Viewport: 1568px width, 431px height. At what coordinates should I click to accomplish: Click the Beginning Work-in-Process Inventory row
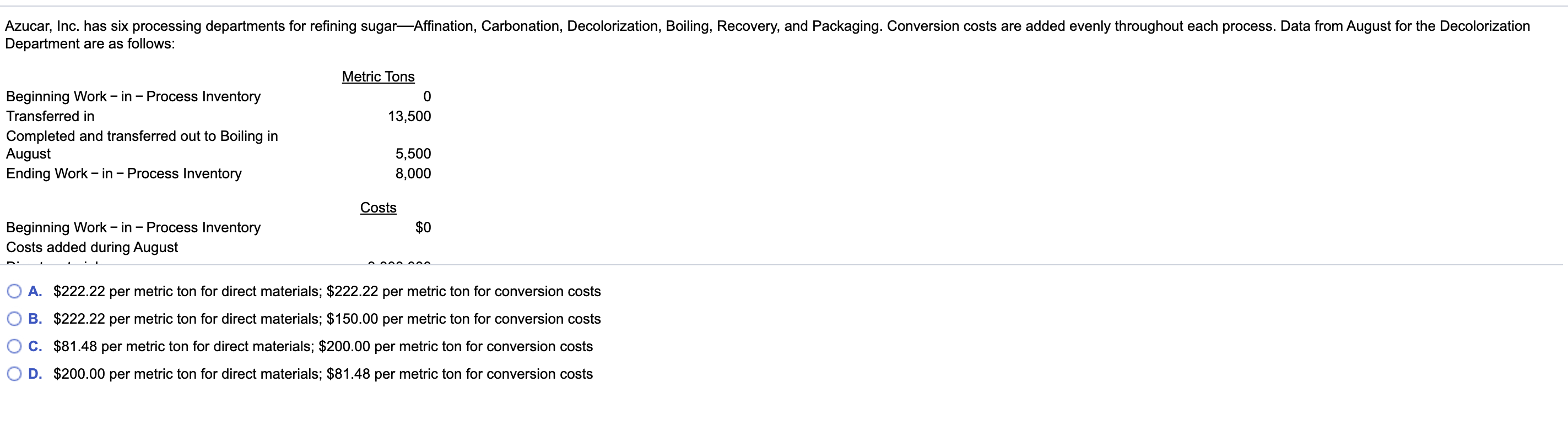coord(133,96)
